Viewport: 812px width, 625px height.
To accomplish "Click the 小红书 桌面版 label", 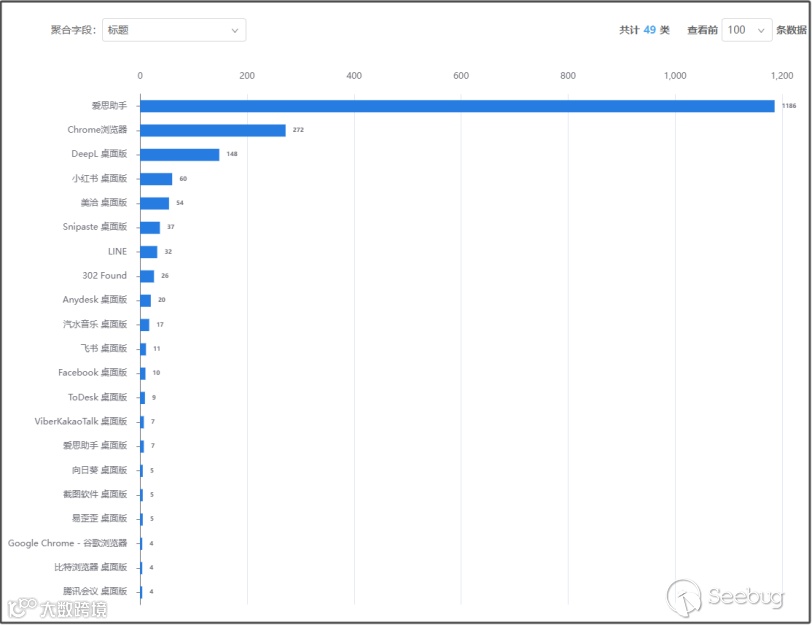I will click(x=99, y=178).
